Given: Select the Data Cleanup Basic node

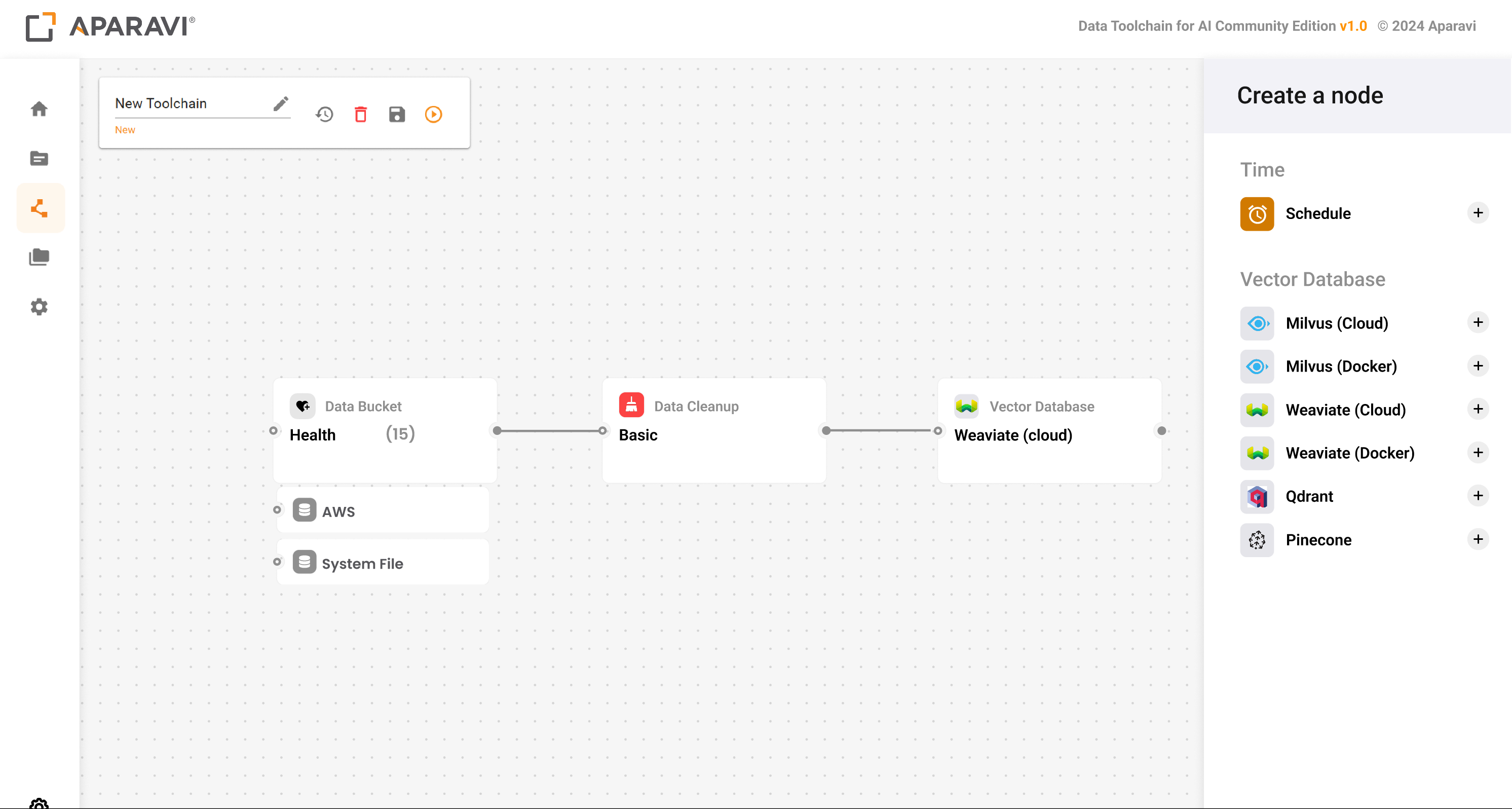Looking at the screenshot, I should pyautogui.click(x=714, y=431).
